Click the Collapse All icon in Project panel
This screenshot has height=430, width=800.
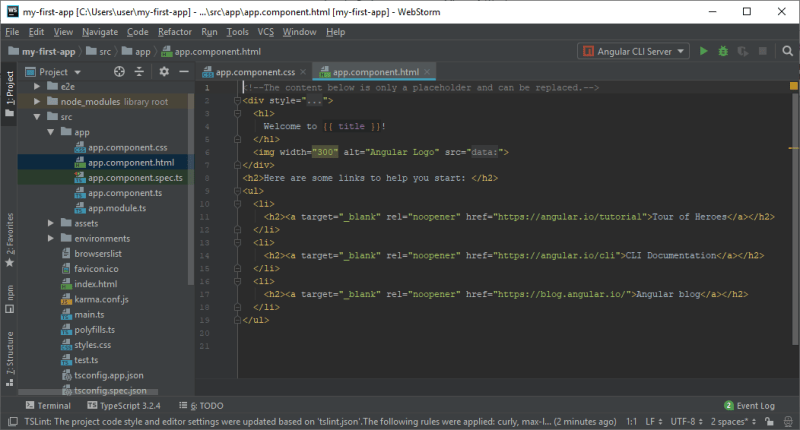click(139, 72)
